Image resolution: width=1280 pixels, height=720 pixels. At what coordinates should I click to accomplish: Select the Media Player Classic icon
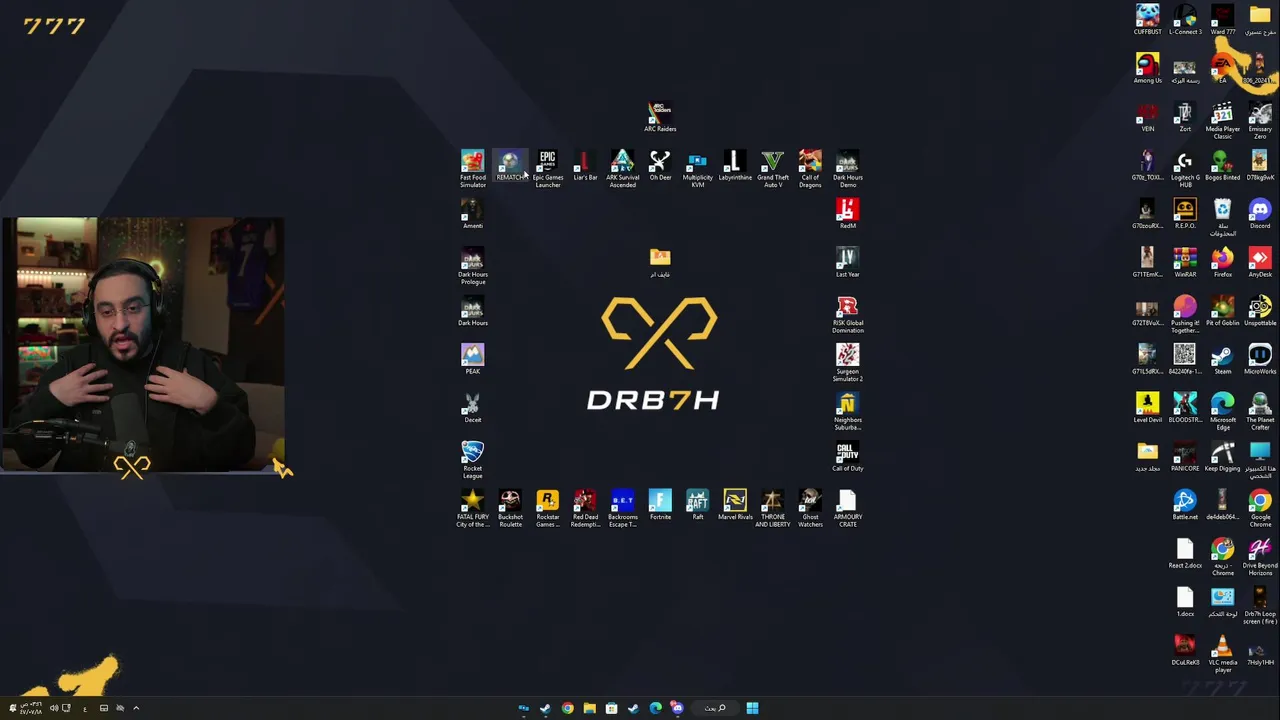point(1223,121)
